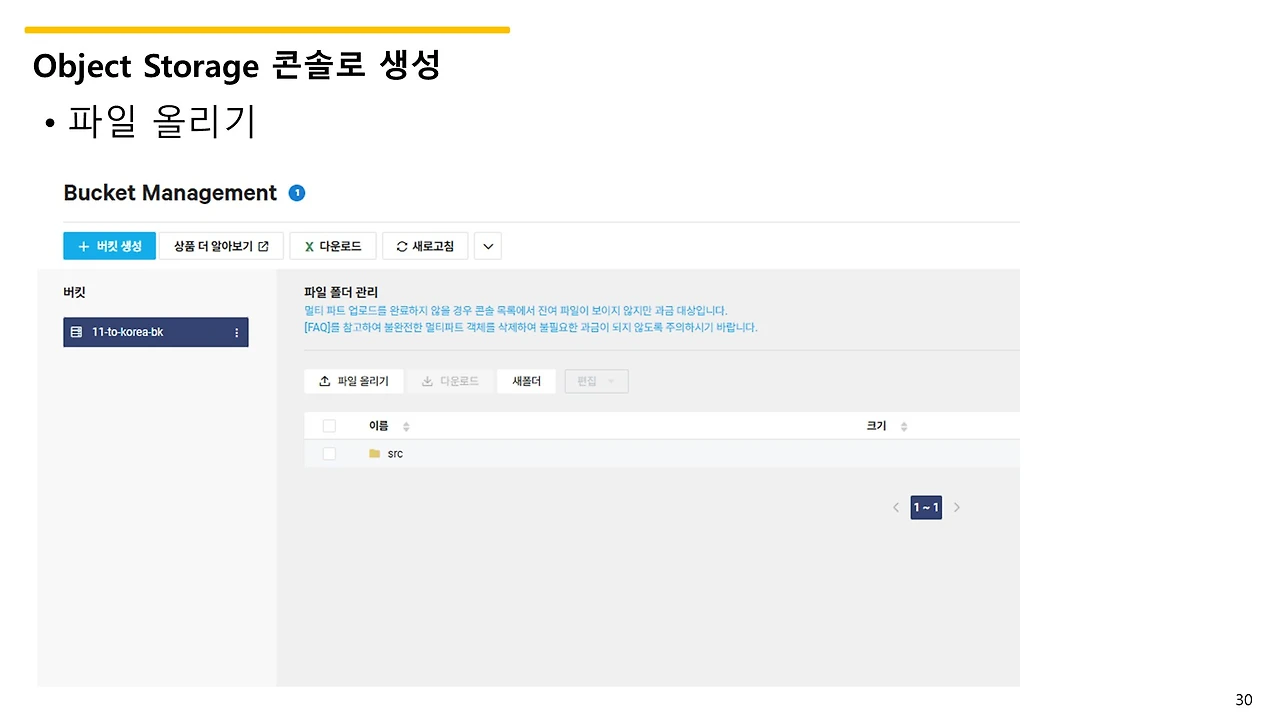The image size is (1280, 720).
Task: Open the src folder
Action: point(393,453)
